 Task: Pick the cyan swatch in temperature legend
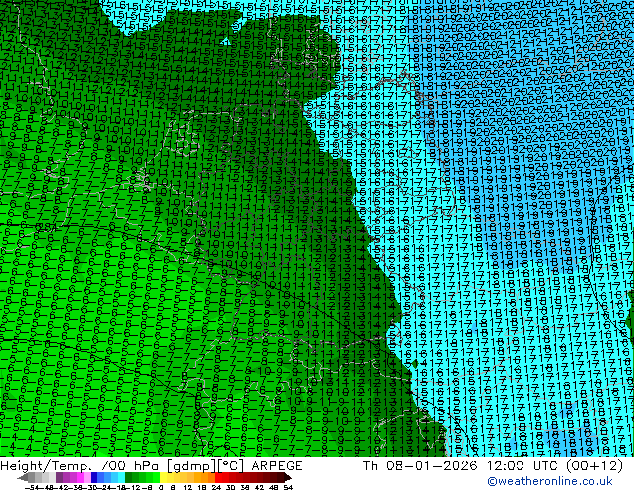[x=118, y=477]
